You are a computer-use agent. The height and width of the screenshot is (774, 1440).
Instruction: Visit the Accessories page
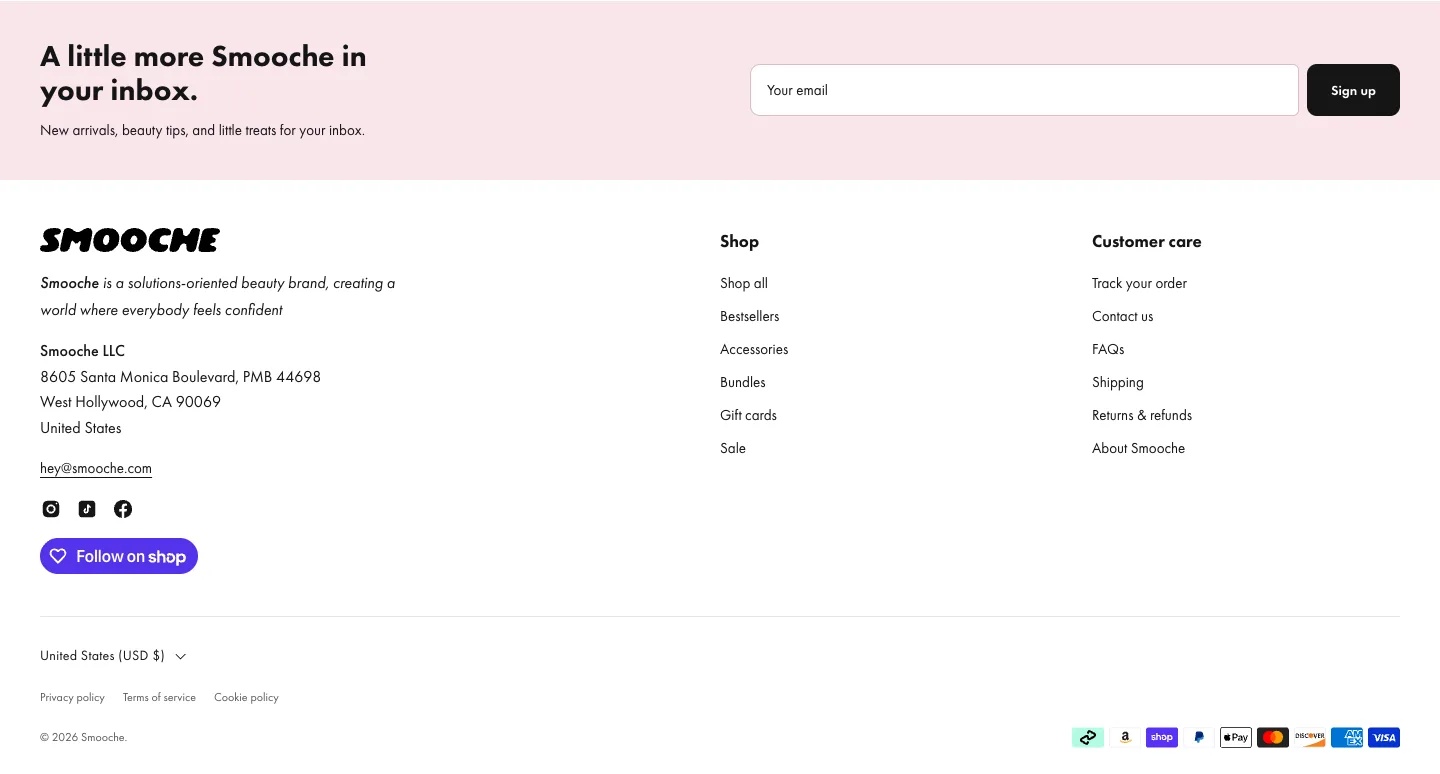(754, 349)
